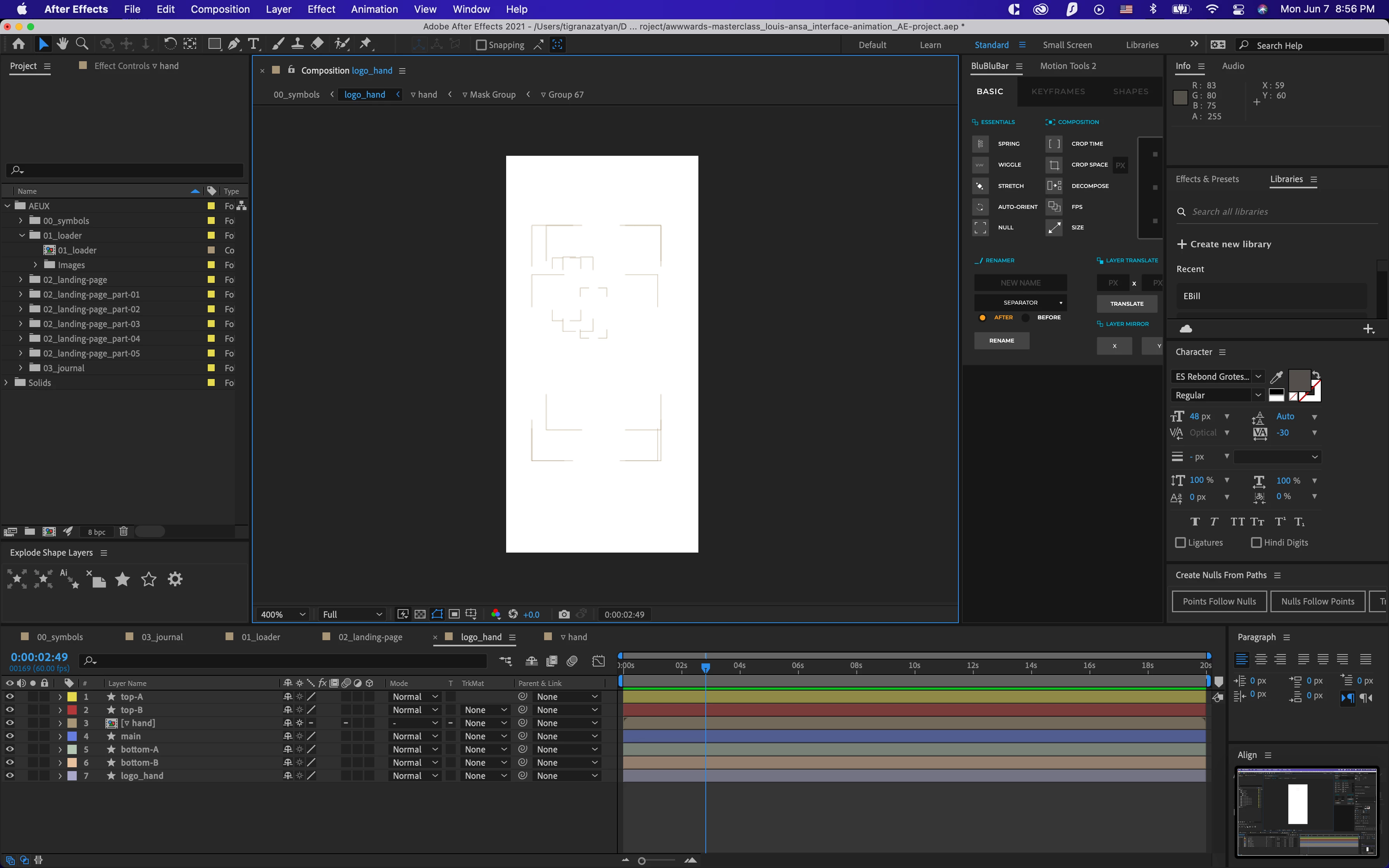Hide the top-A layer
This screenshot has height=868, width=1389.
(10, 696)
